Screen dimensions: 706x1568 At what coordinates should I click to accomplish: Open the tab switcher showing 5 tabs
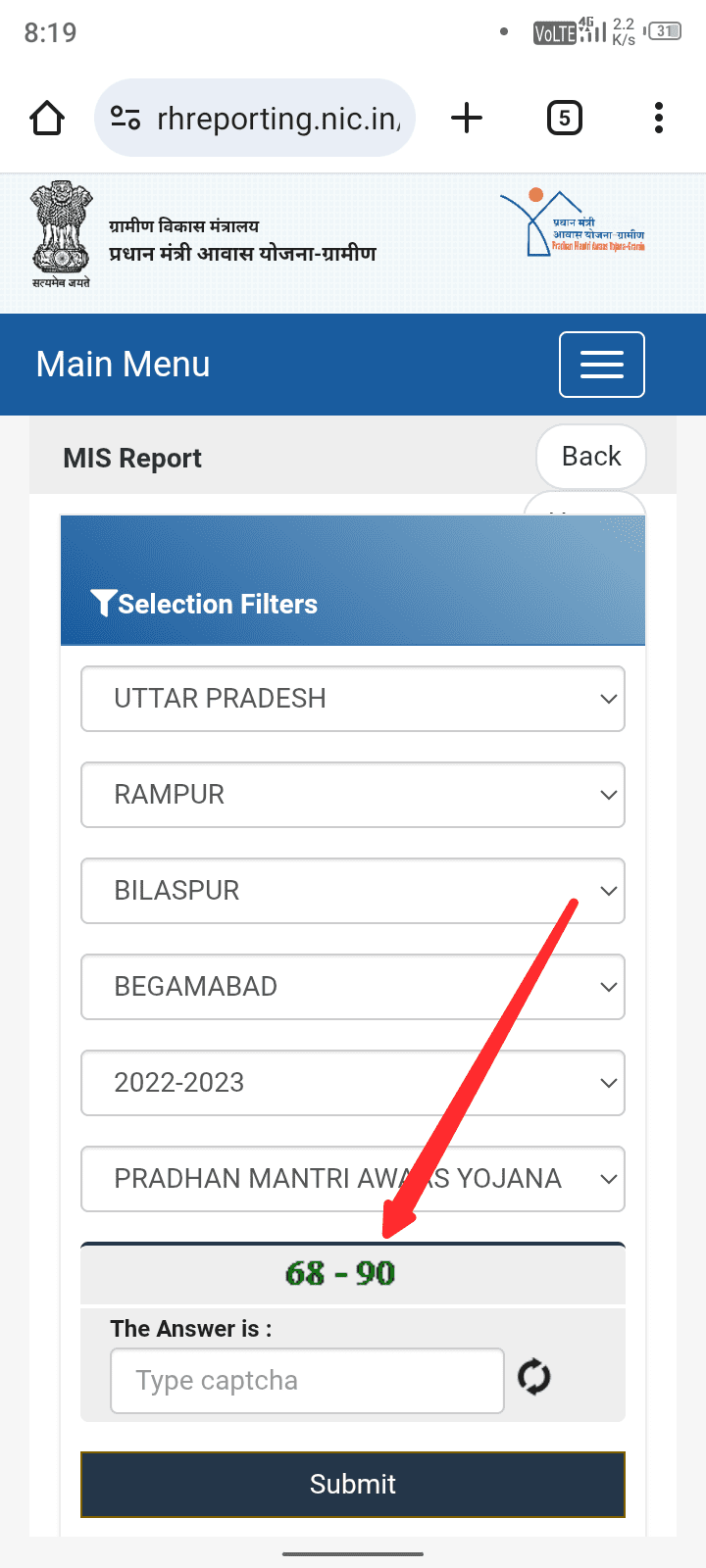(564, 119)
